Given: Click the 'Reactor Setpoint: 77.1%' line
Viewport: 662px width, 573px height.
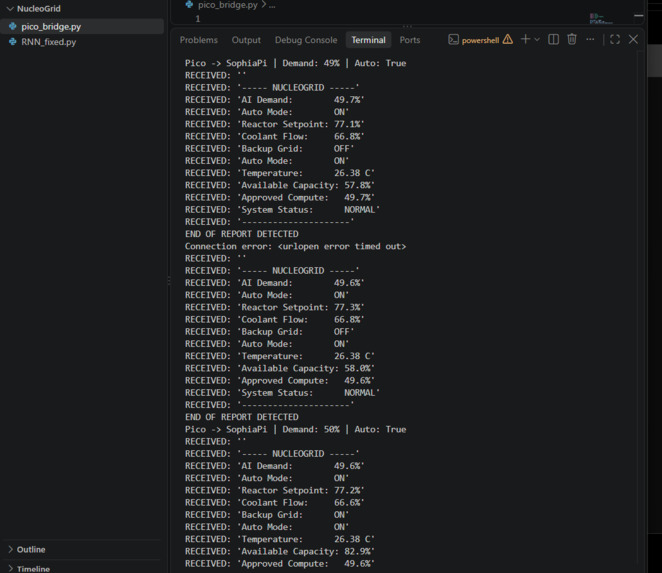Looking at the screenshot, I should point(274,124).
